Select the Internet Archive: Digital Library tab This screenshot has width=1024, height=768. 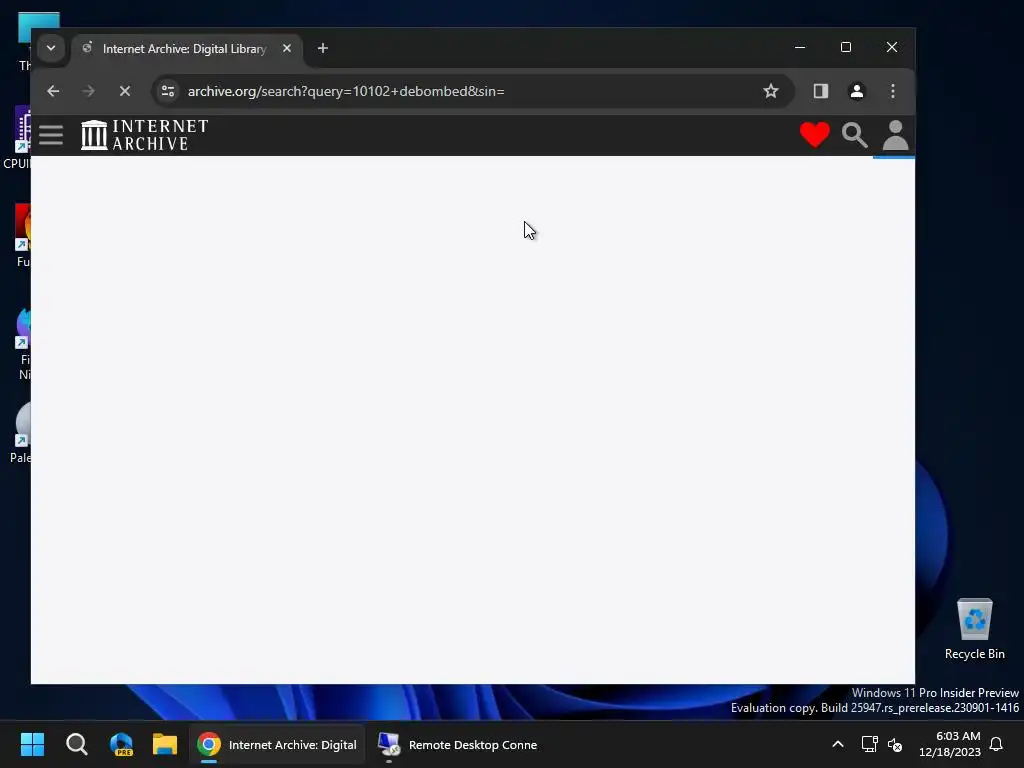[187, 49]
